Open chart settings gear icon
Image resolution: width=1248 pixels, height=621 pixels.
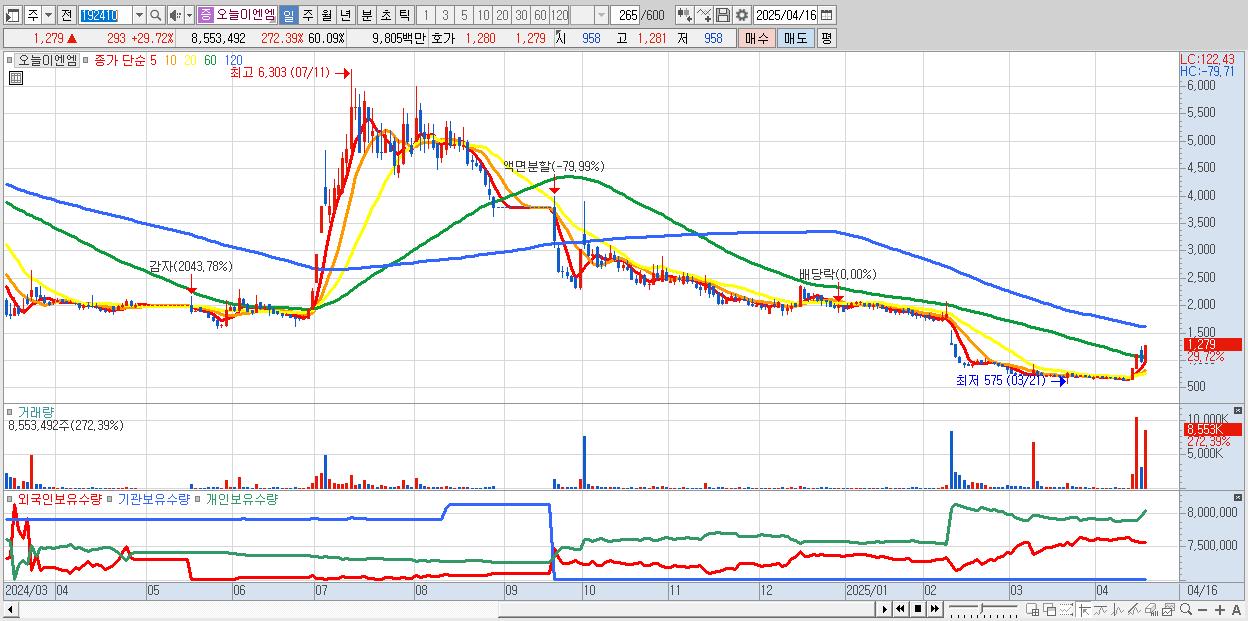tap(742, 15)
